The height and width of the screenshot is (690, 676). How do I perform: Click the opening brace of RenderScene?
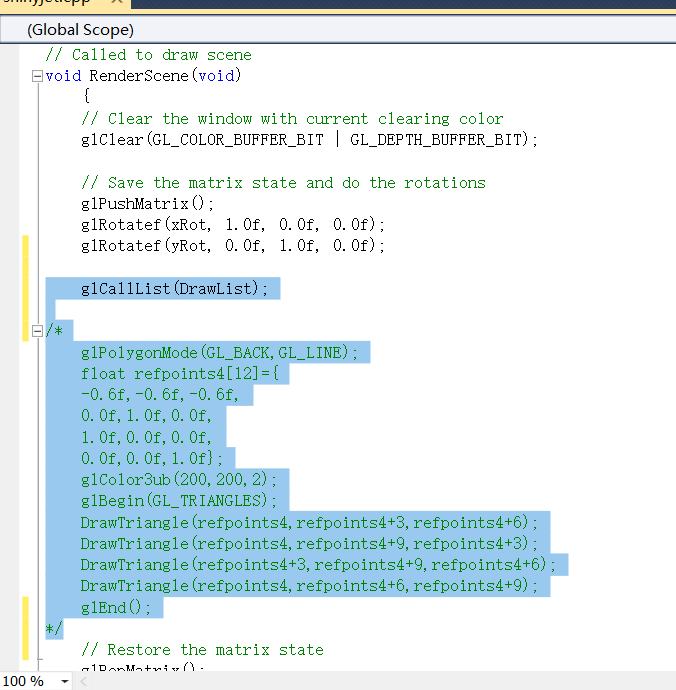(x=87, y=95)
